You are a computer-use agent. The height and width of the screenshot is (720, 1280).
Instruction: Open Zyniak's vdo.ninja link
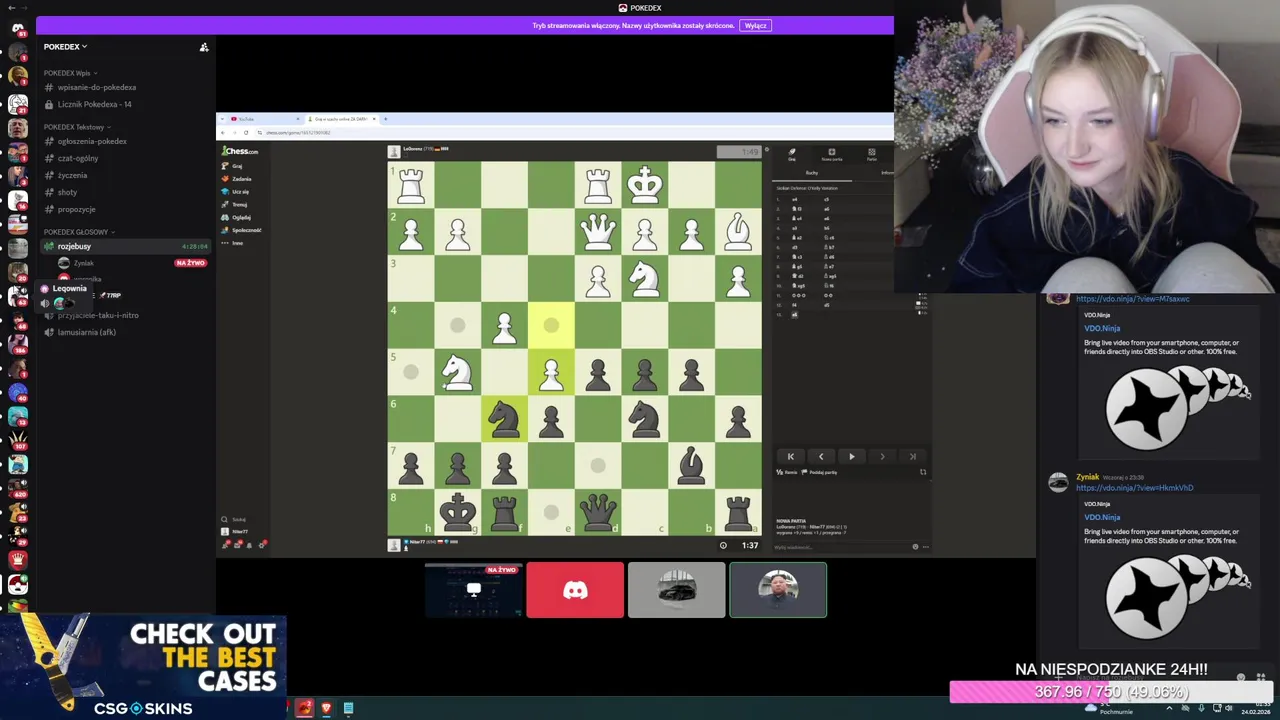(x=1134, y=488)
